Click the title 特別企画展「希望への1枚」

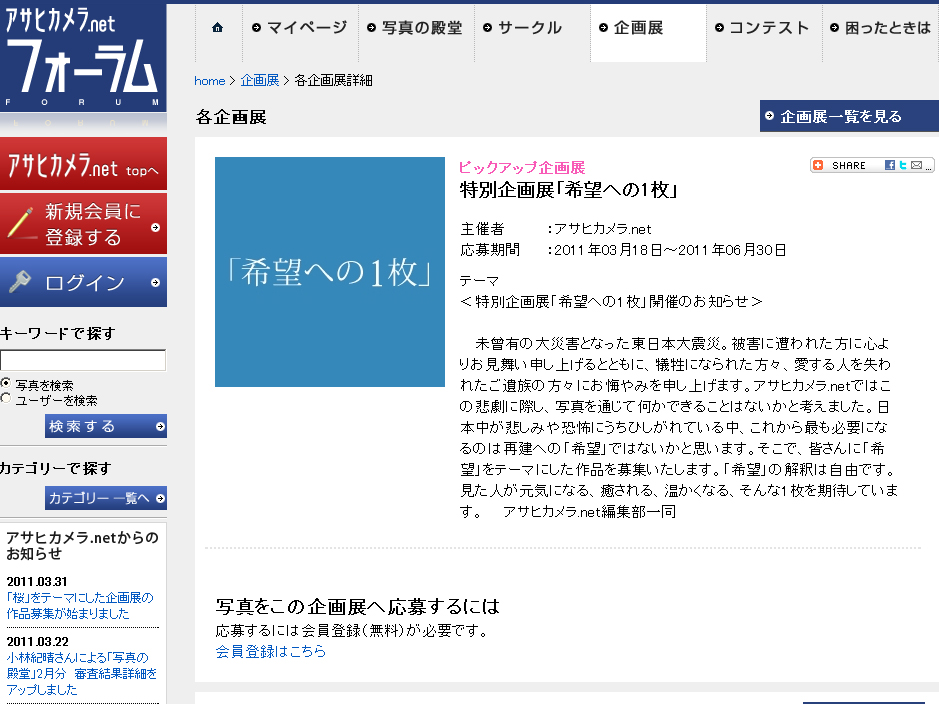[x=569, y=190]
